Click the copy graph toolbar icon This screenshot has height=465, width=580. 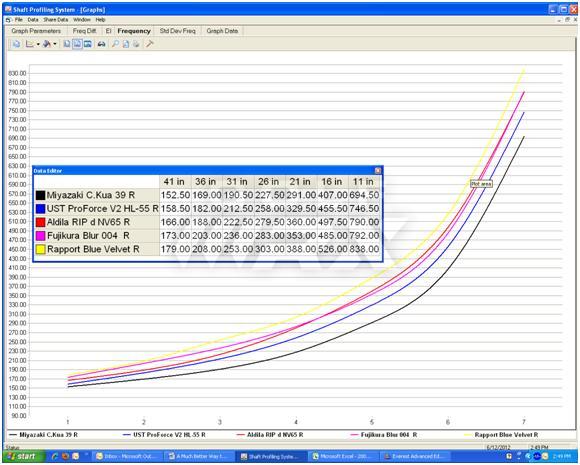(x=16, y=44)
